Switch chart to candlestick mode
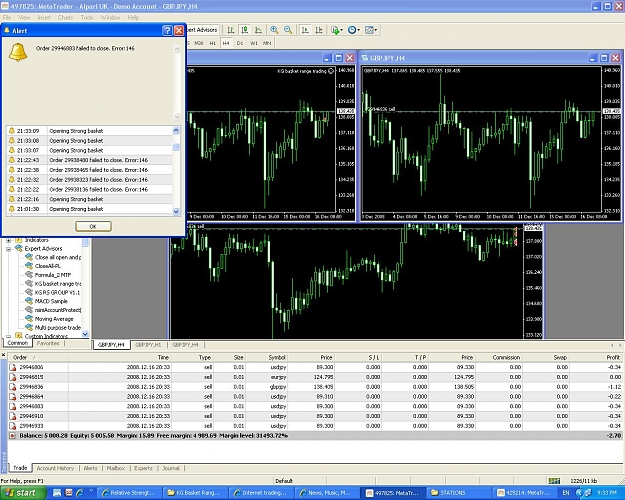 [x=245, y=30]
